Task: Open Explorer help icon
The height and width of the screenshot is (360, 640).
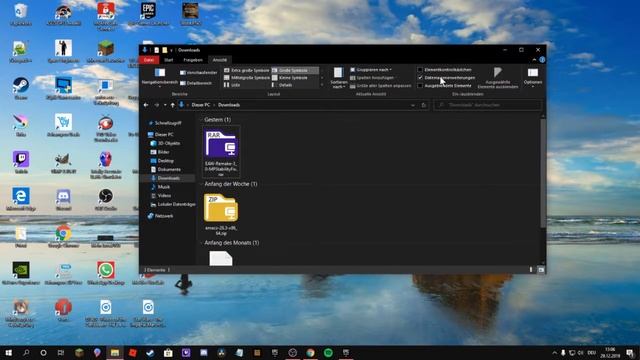Action: point(542,60)
